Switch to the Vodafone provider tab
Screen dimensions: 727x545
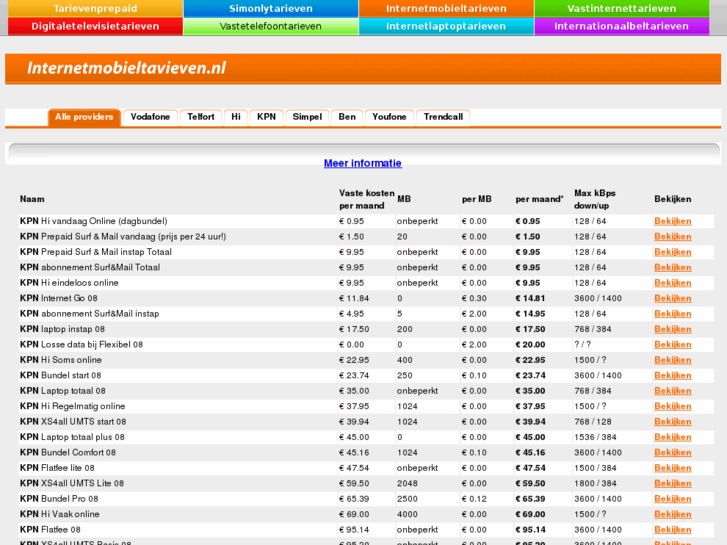click(150, 117)
